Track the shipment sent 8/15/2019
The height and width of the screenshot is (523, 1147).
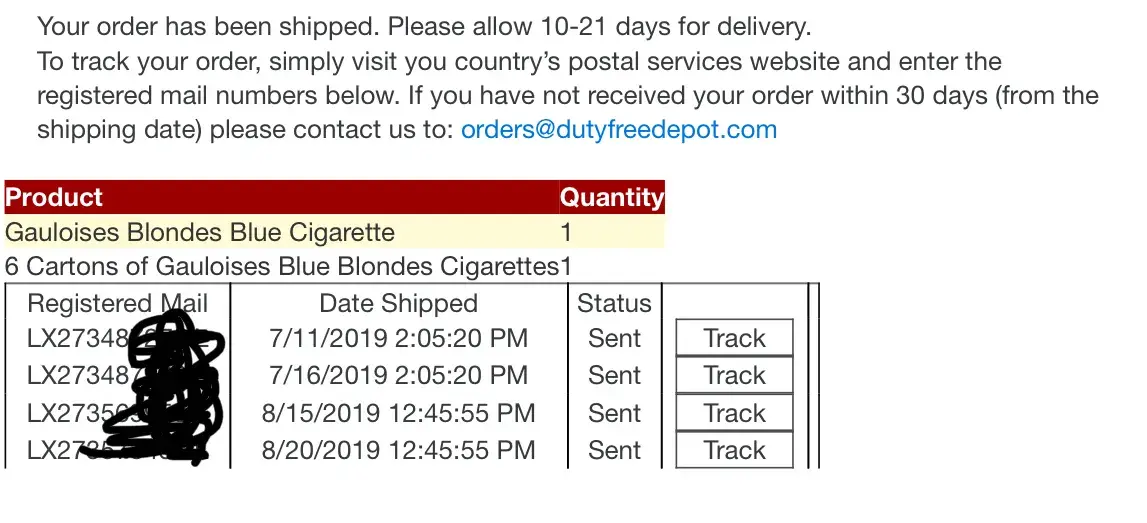[x=734, y=413]
